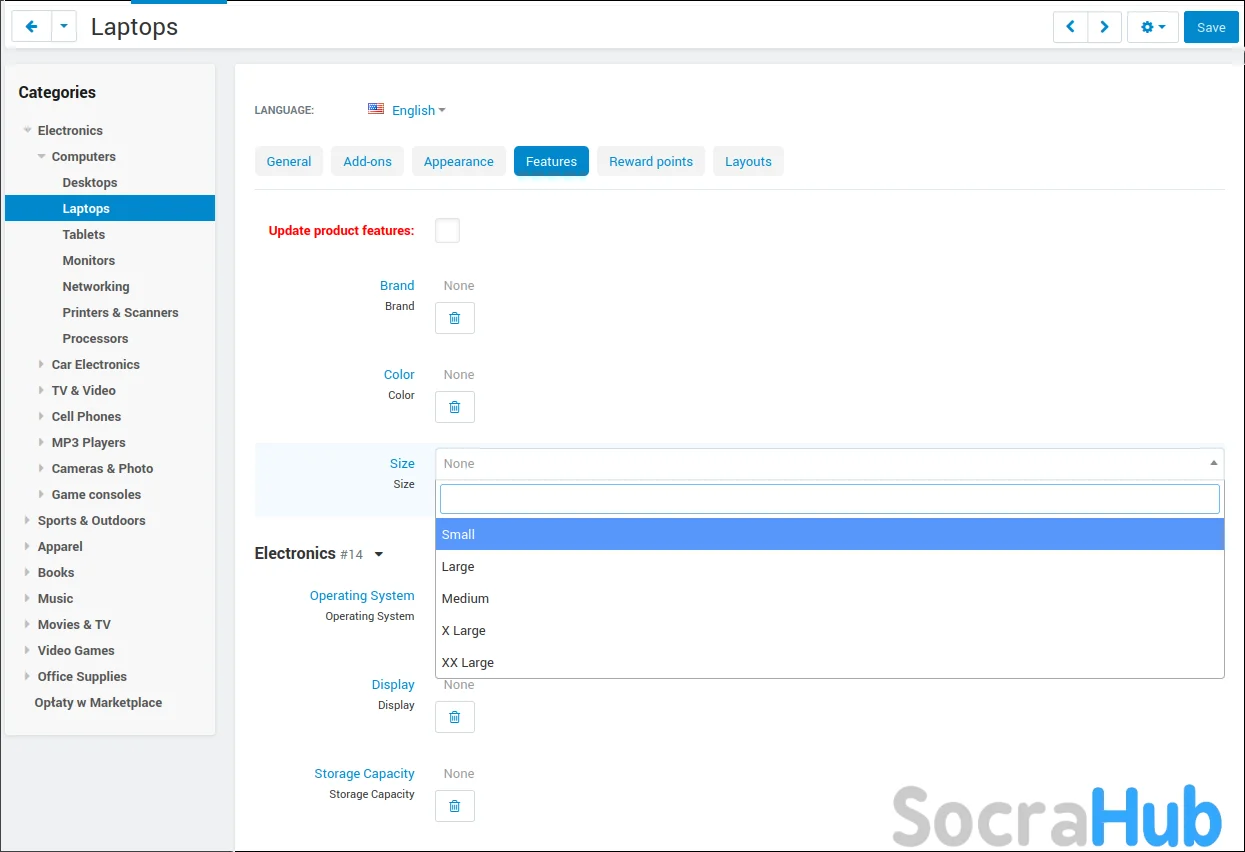Open the Reward points tab
This screenshot has width=1245, height=852.
[651, 161]
